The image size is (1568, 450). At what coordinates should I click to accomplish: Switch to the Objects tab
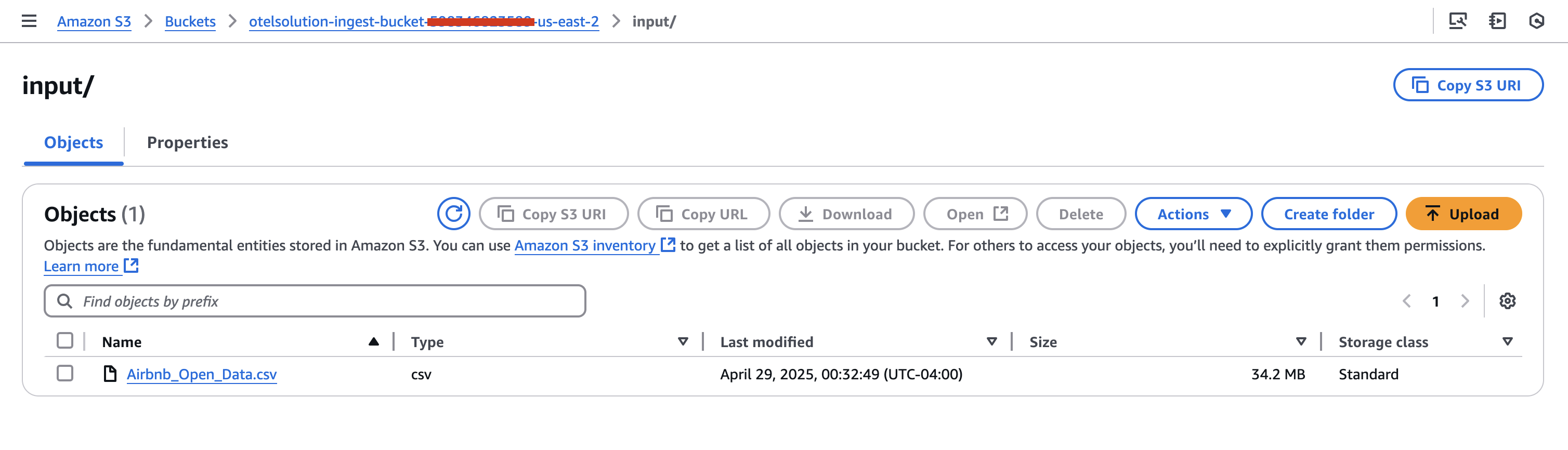coord(74,142)
